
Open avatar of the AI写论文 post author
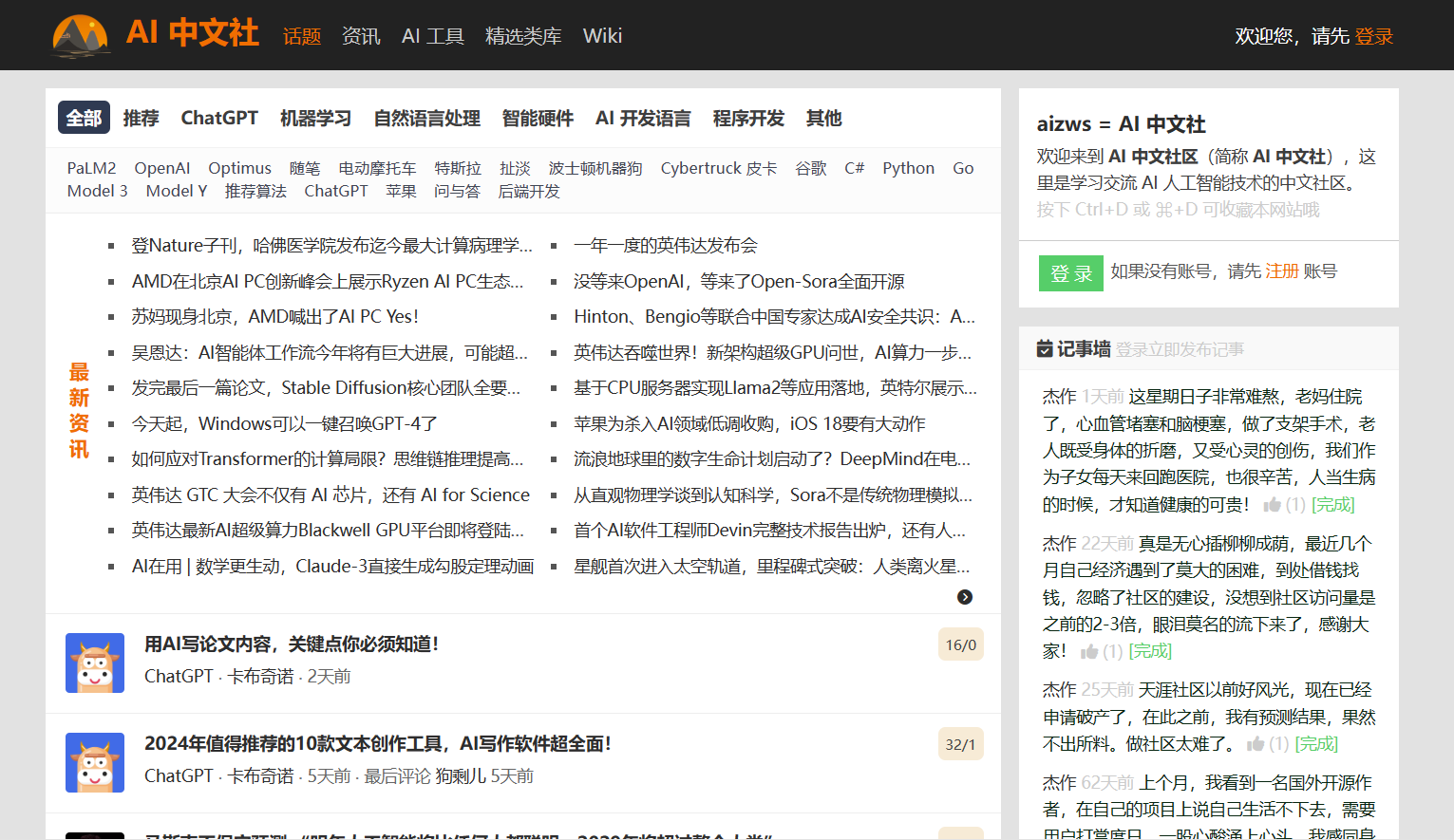pyautogui.click(x=95, y=663)
